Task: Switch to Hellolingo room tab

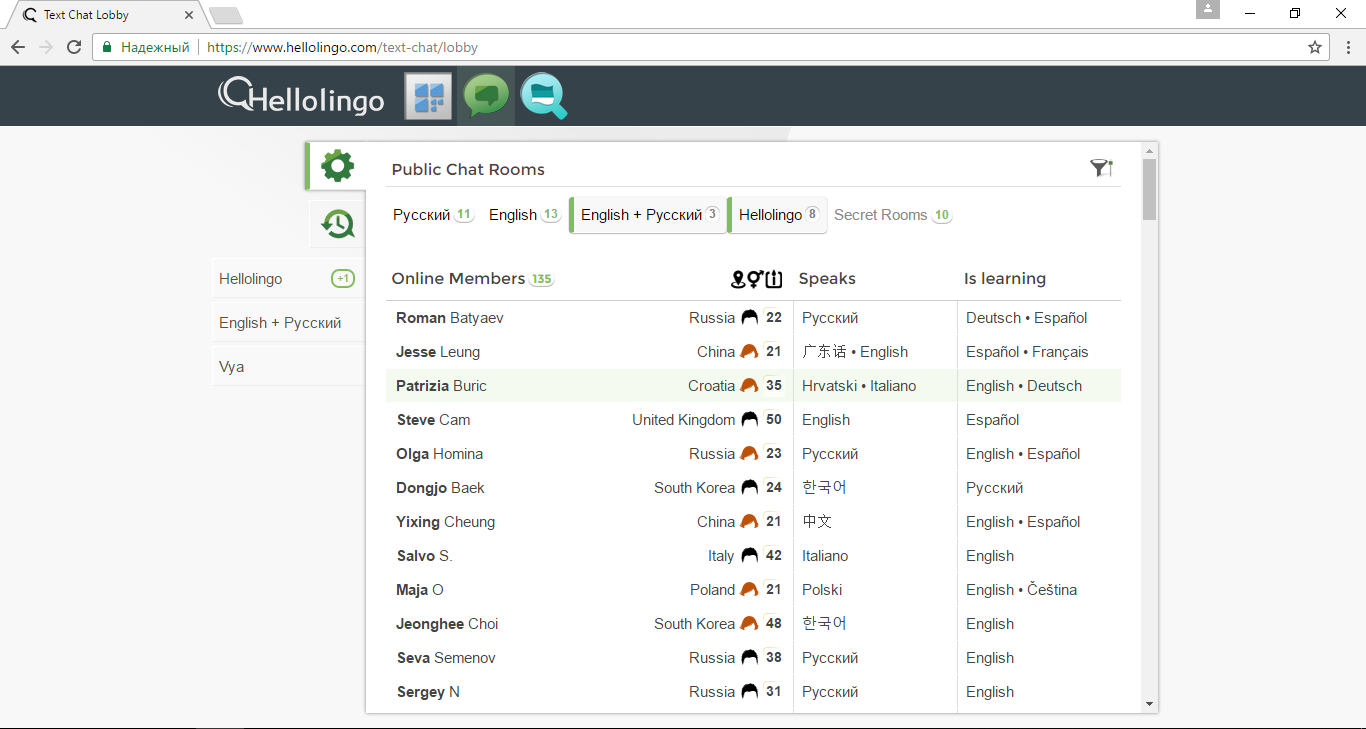Action: coord(778,215)
